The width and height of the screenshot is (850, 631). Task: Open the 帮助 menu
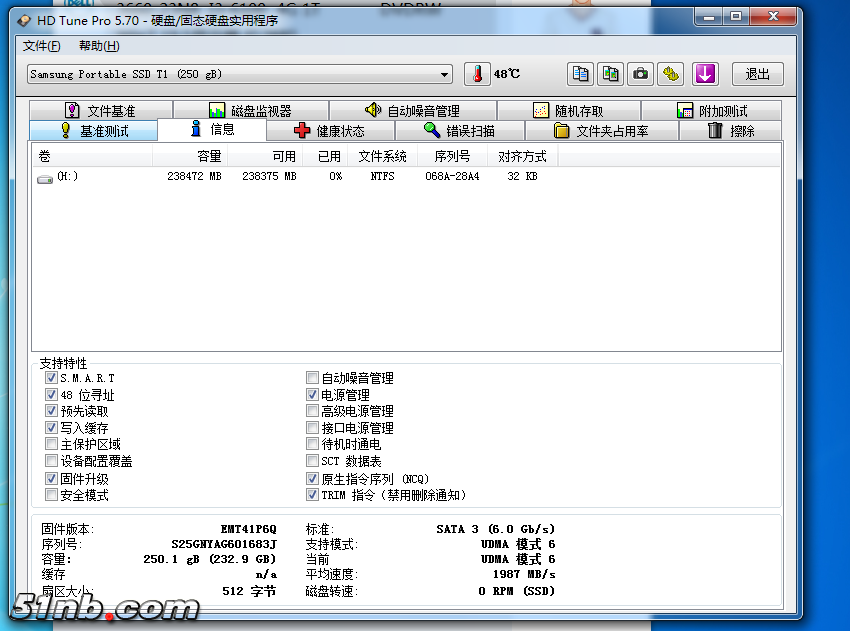(99, 46)
